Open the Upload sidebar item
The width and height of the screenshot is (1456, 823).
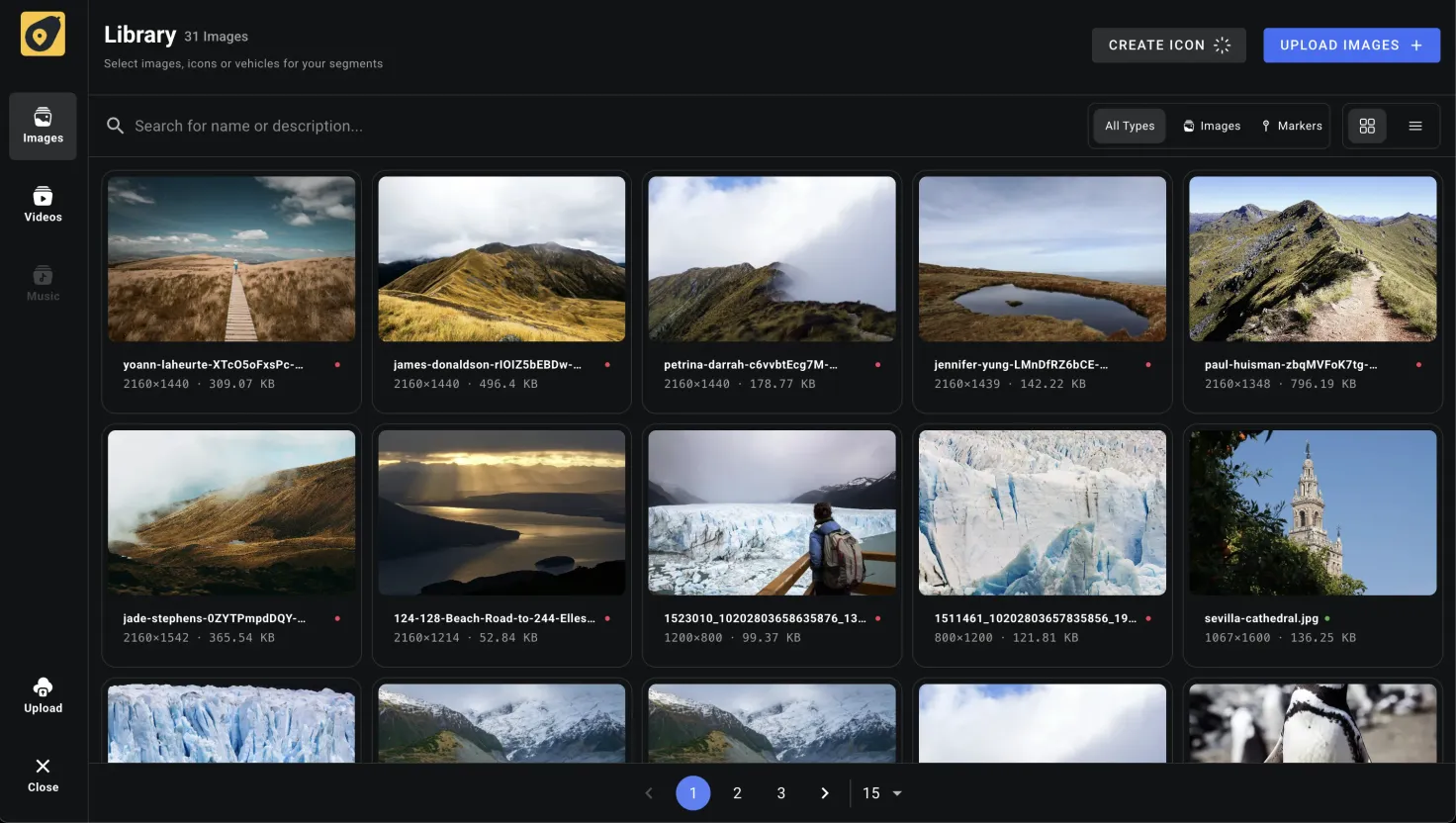pos(43,695)
